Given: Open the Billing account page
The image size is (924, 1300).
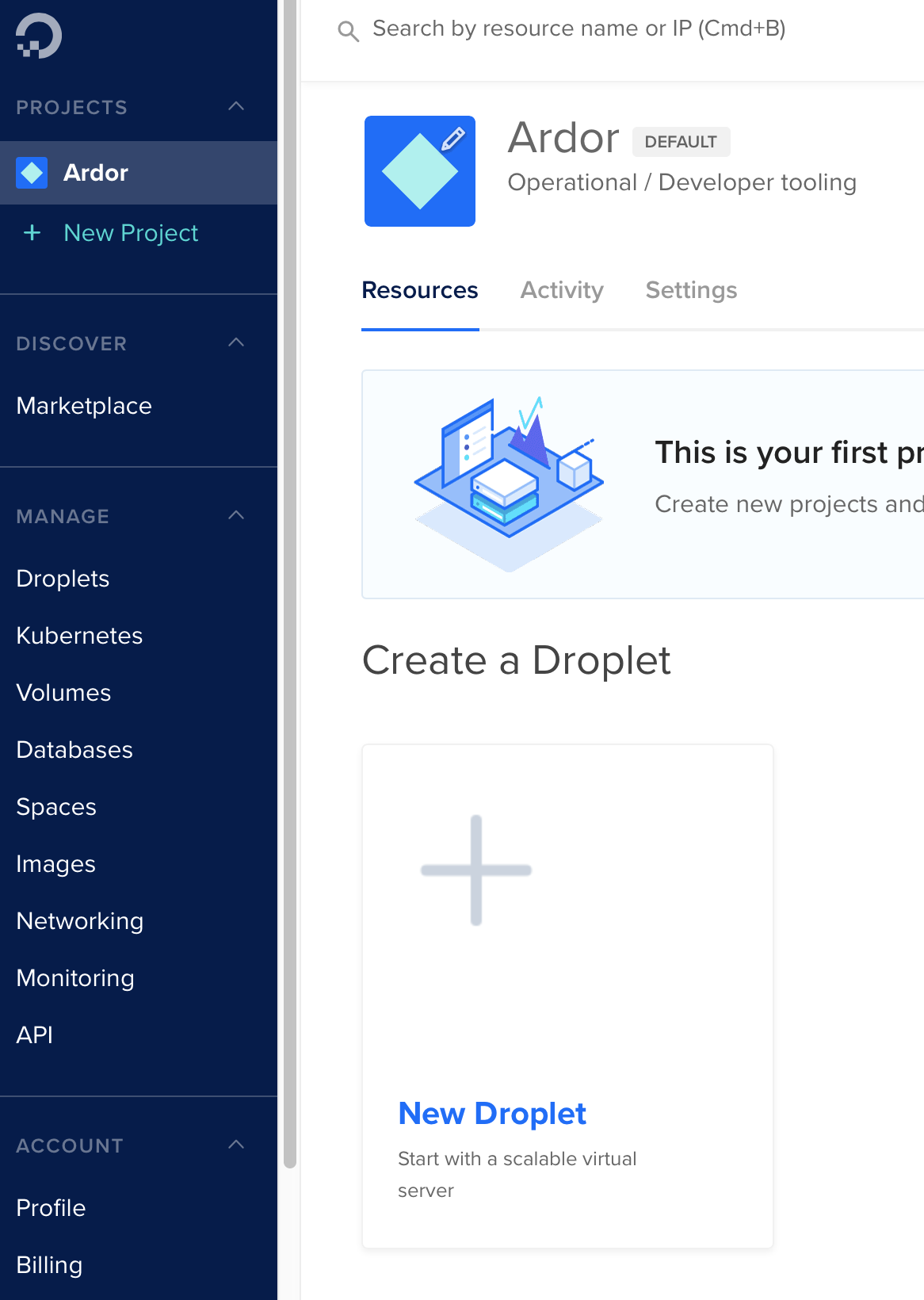Looking at the screenshot, I should (x=49, y=1265).
